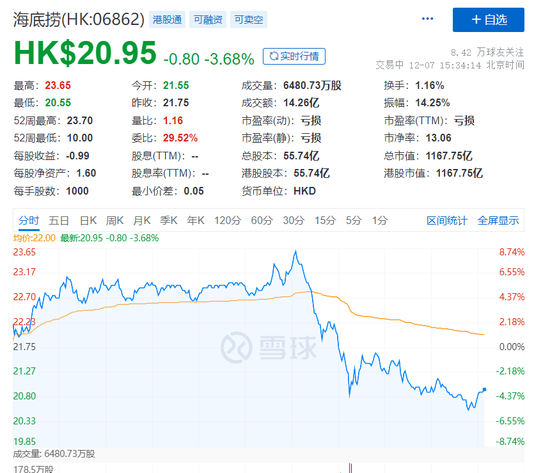This screenshot has height=473, width=550.
Task: Click the 最低 value 20.55
Action: click(58, 102)
